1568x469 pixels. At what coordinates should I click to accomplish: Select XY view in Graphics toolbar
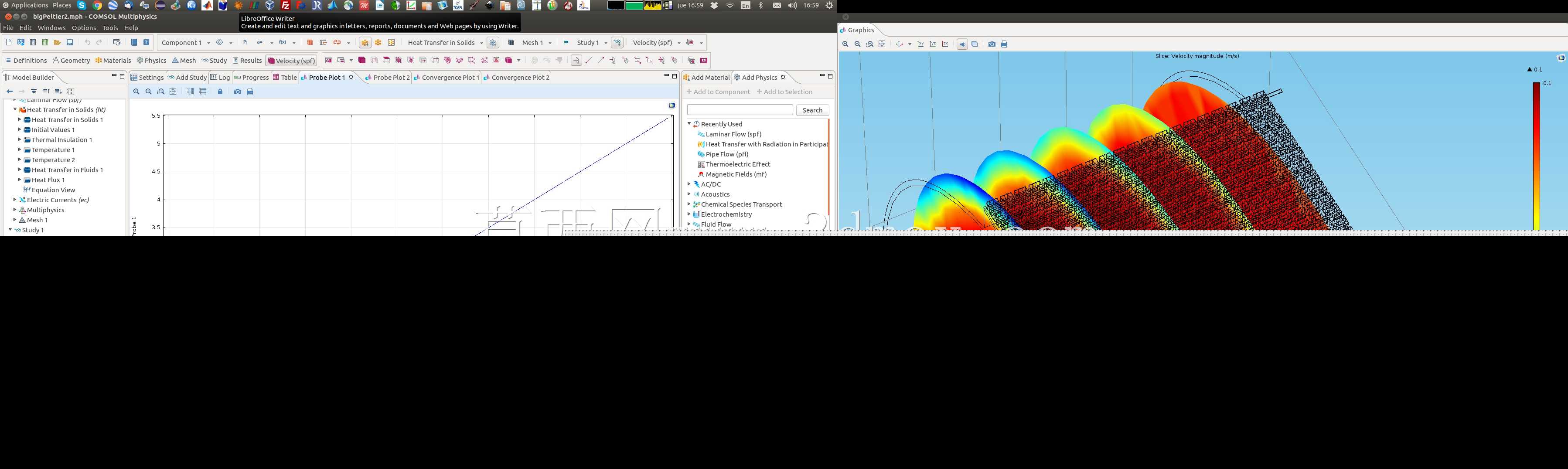click(x=920, y=44)
